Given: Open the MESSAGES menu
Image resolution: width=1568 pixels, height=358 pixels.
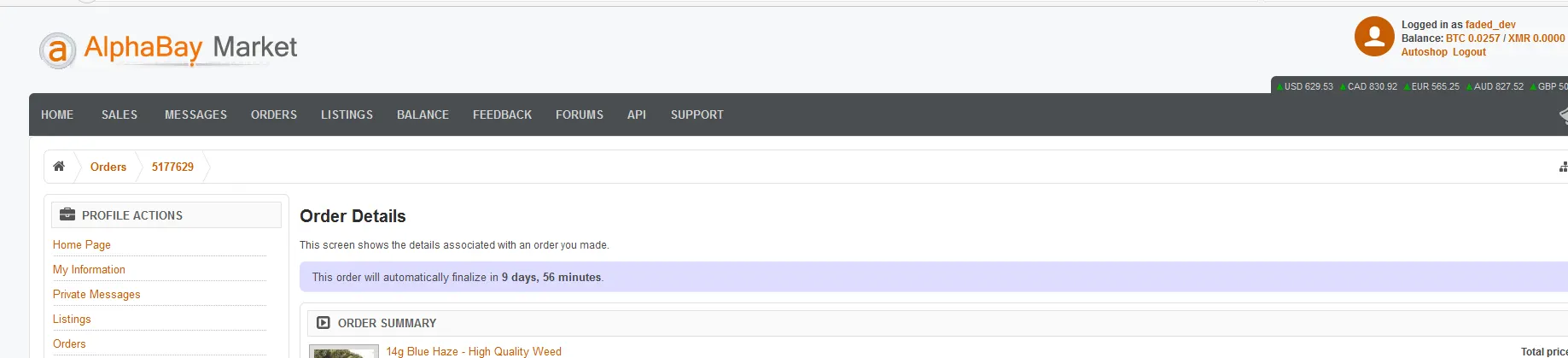Looking at the screenshot, I should tap(195, 114).
